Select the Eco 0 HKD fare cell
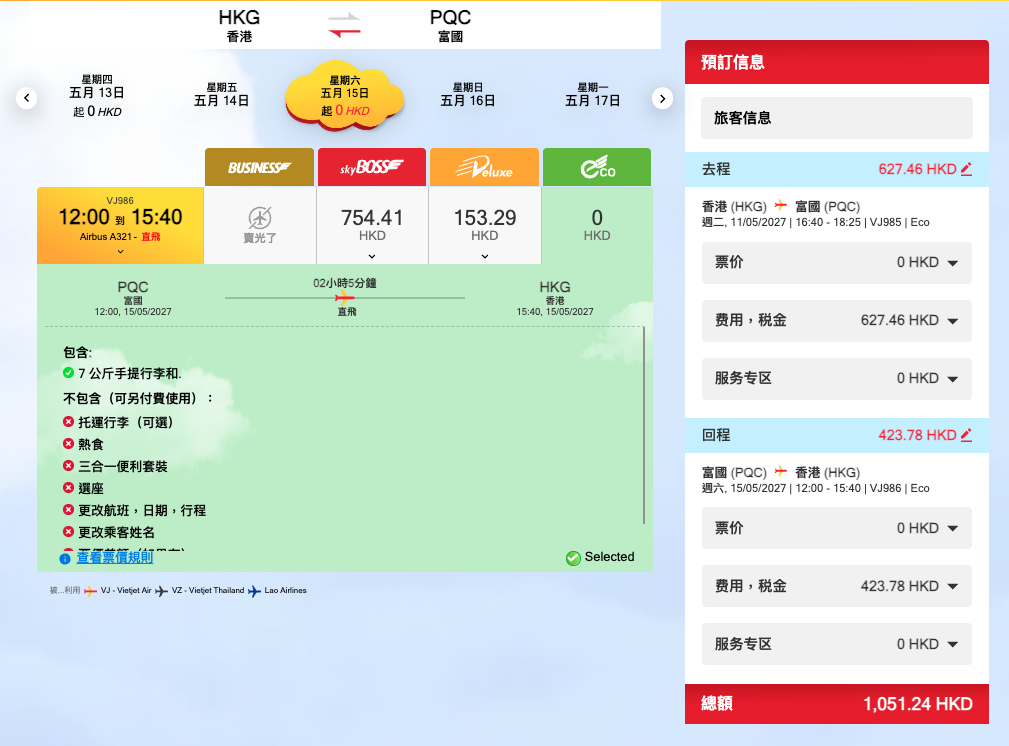 [x=597, y=225]
